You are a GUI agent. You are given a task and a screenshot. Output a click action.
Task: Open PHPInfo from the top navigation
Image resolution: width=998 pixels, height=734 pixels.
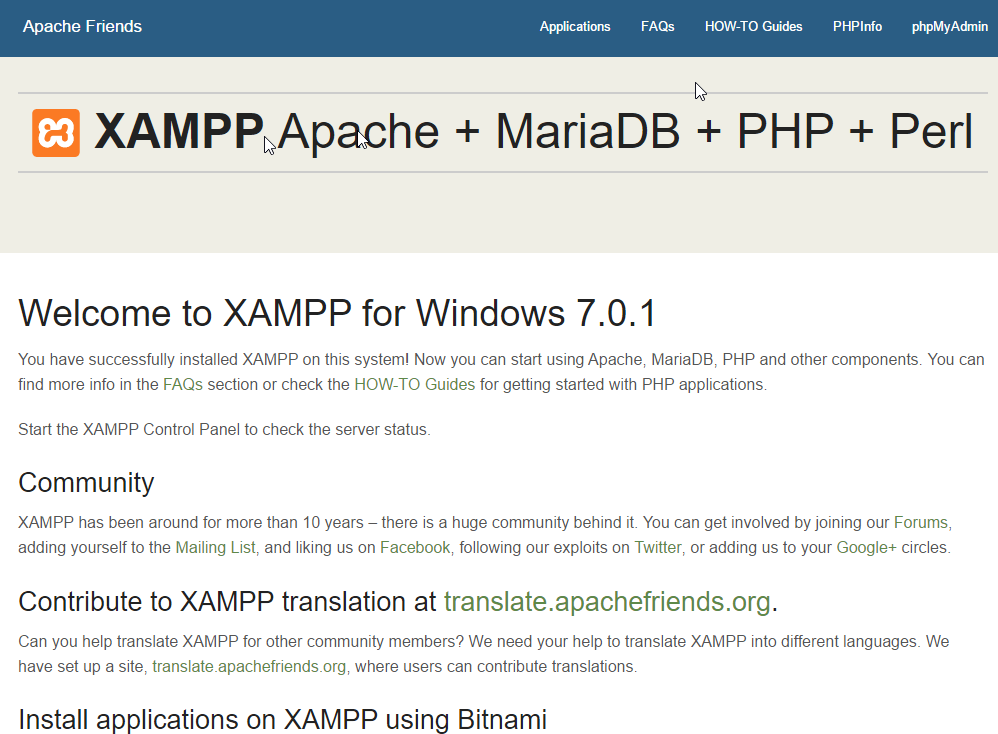(857, 27)
